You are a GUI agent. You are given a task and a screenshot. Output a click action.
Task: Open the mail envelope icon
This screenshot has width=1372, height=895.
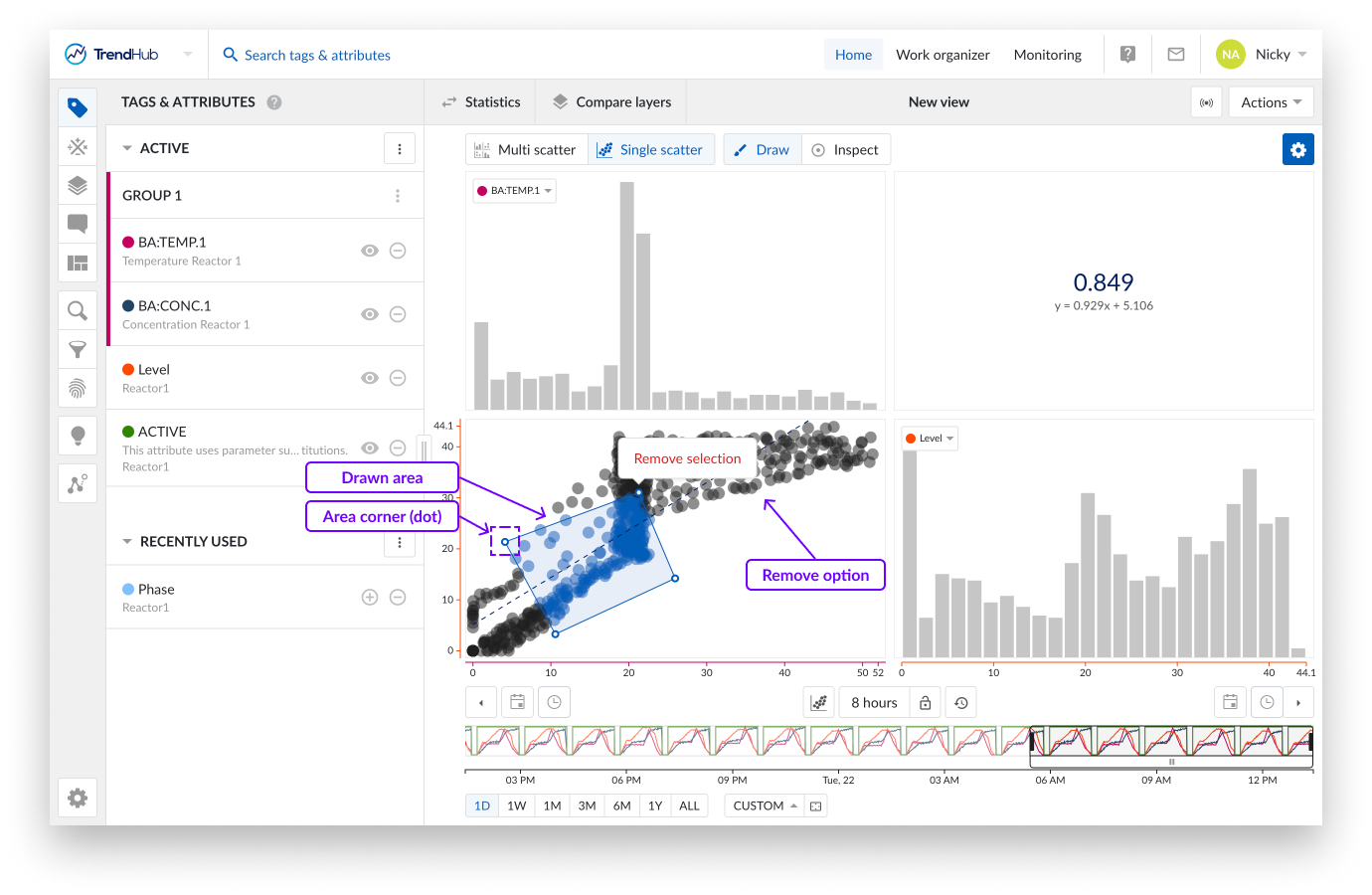(x=1175, y=55)
